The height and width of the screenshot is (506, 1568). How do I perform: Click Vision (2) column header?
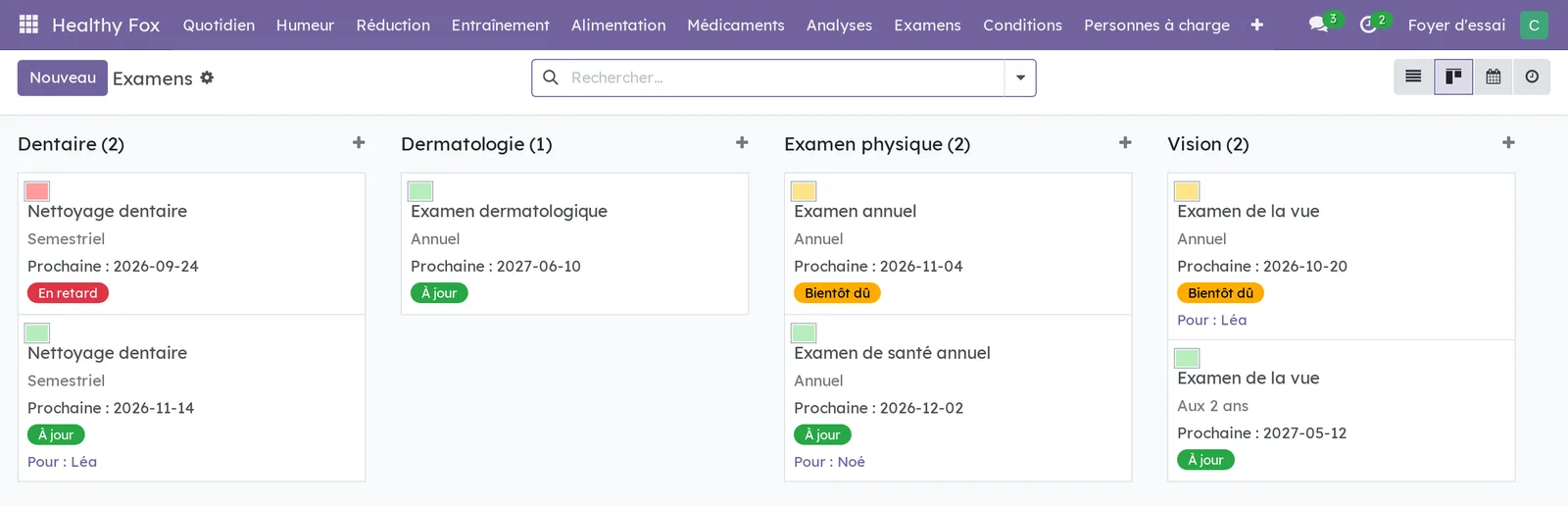[x=1207, y=144]
